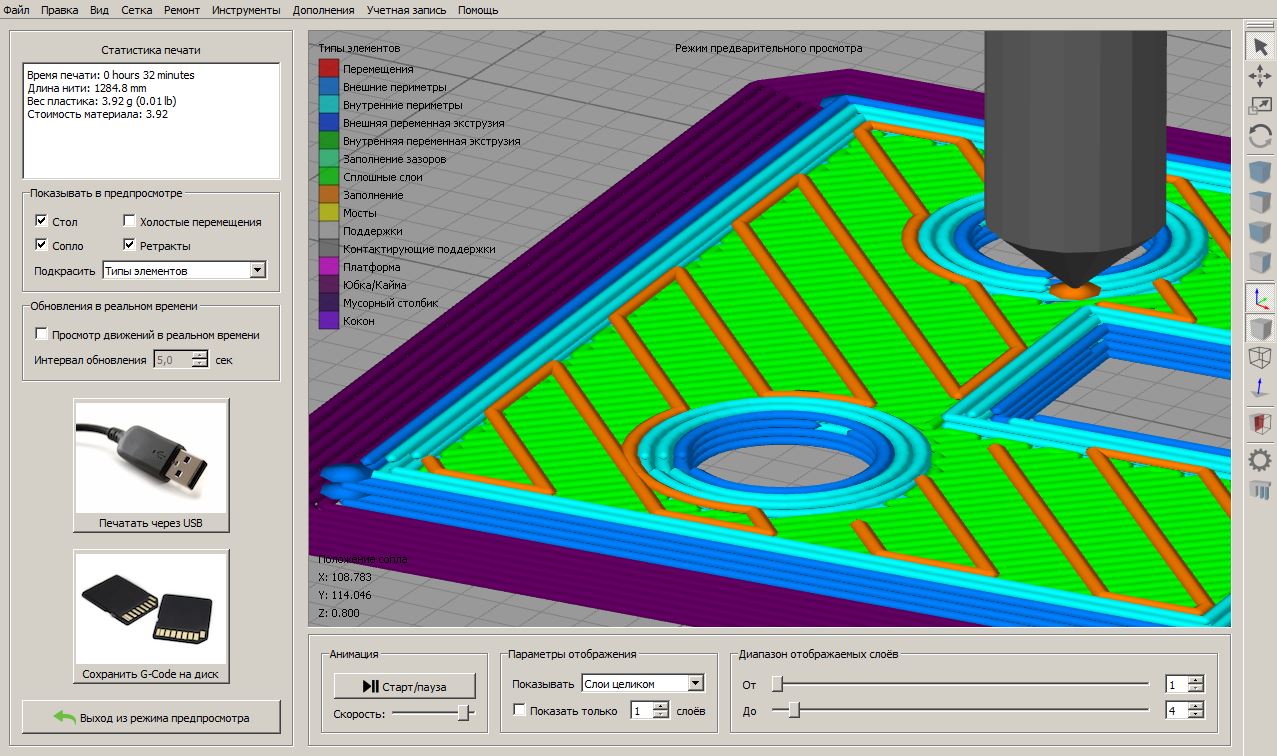Click the Печатать через USB image
1277x756 pixels.
[151, 457]
